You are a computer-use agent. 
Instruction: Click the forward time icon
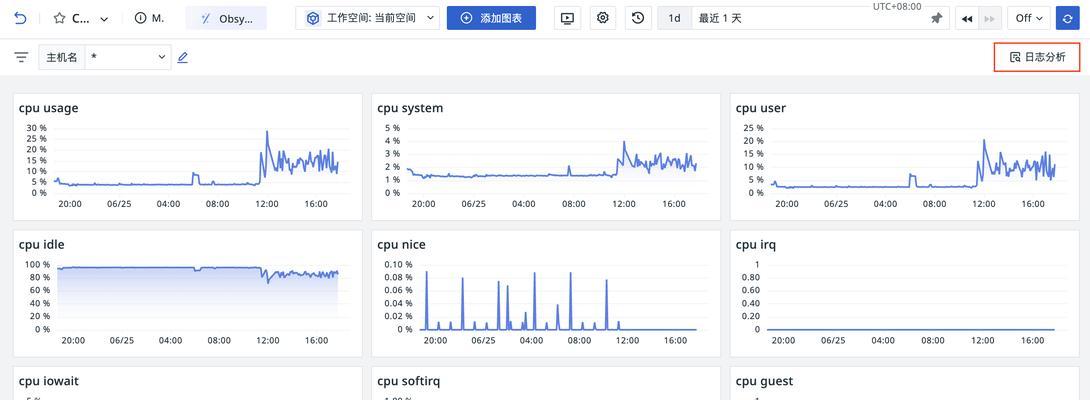click(990, 18)
